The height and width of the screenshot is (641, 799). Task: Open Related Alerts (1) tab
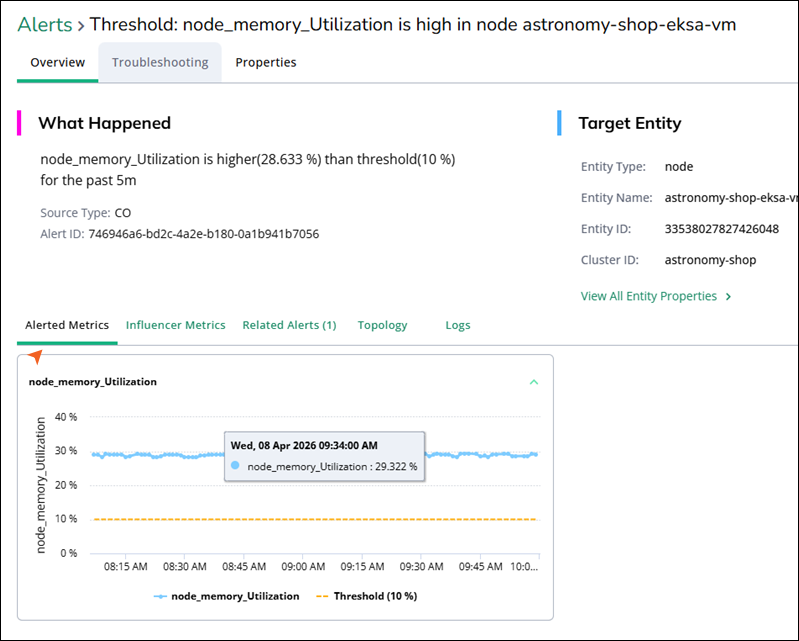[289, 325]
